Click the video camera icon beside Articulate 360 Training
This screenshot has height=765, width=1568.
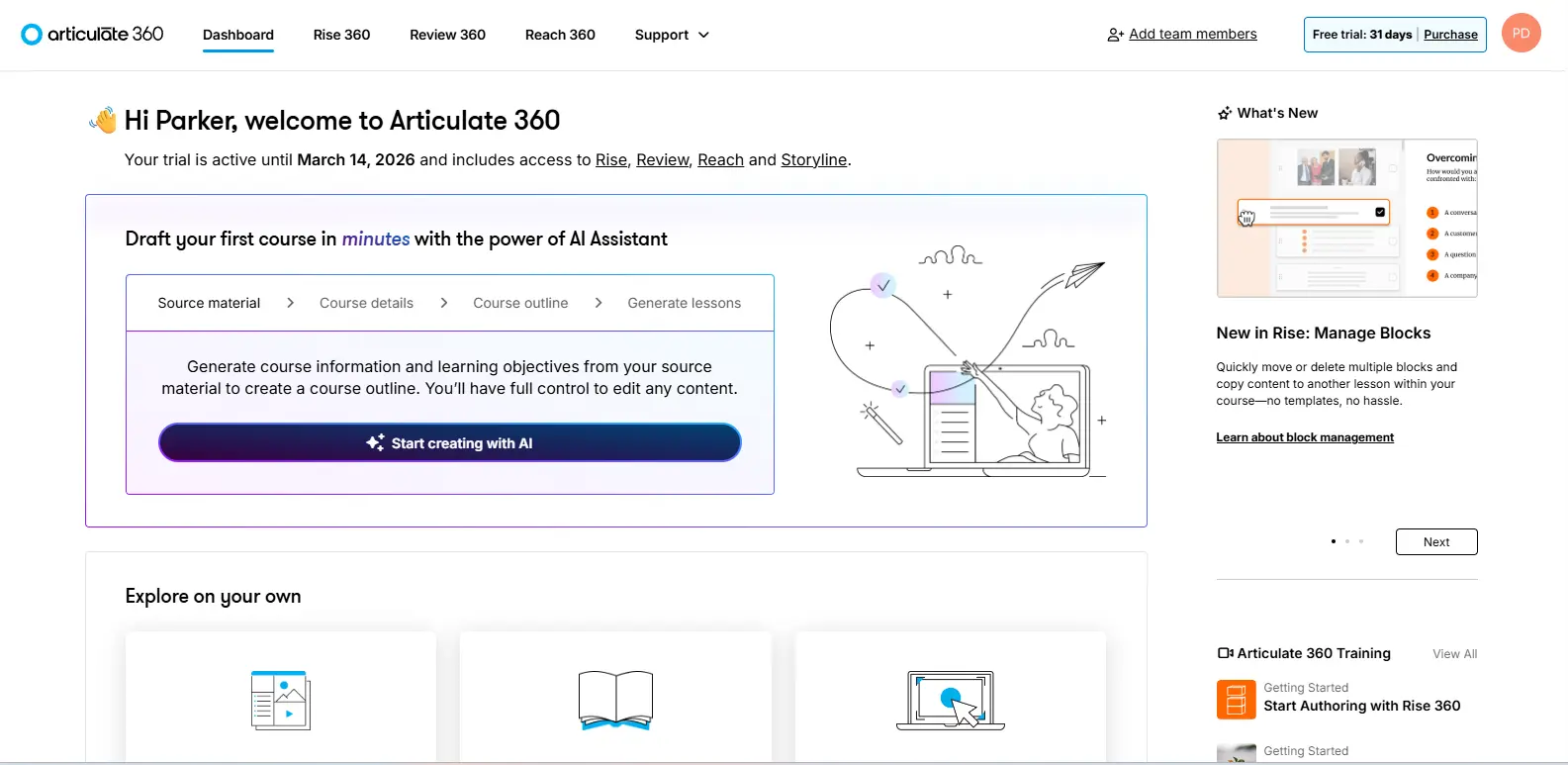[1225, 653]
